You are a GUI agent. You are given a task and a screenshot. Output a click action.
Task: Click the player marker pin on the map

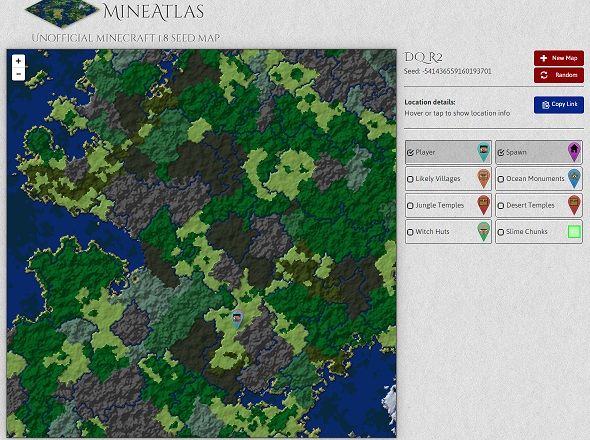click(x=237, y=320)
